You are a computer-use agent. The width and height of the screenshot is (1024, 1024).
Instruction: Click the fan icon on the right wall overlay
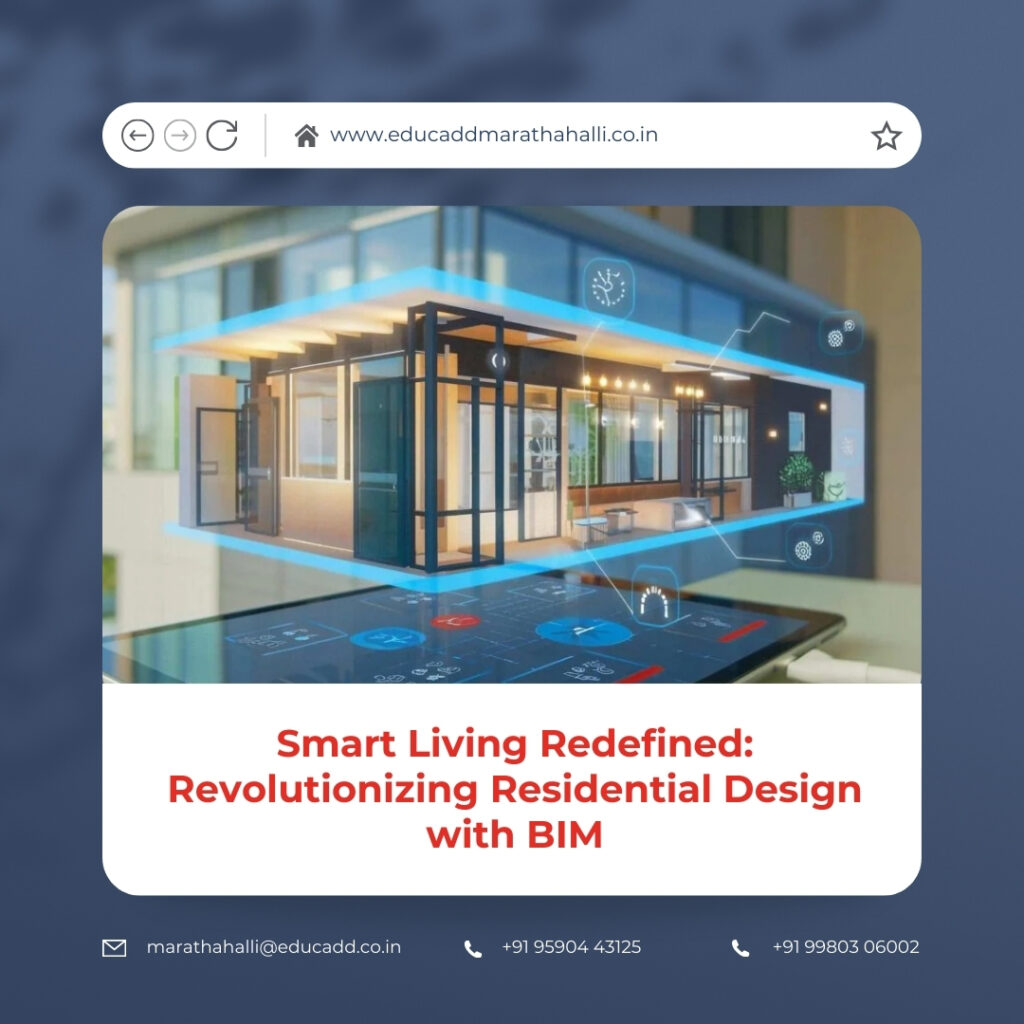pyautogui.click(x=847, y=443)
